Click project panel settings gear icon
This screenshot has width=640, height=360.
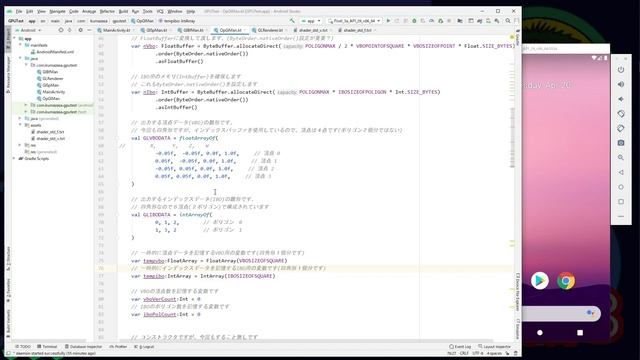coord(80,30)
